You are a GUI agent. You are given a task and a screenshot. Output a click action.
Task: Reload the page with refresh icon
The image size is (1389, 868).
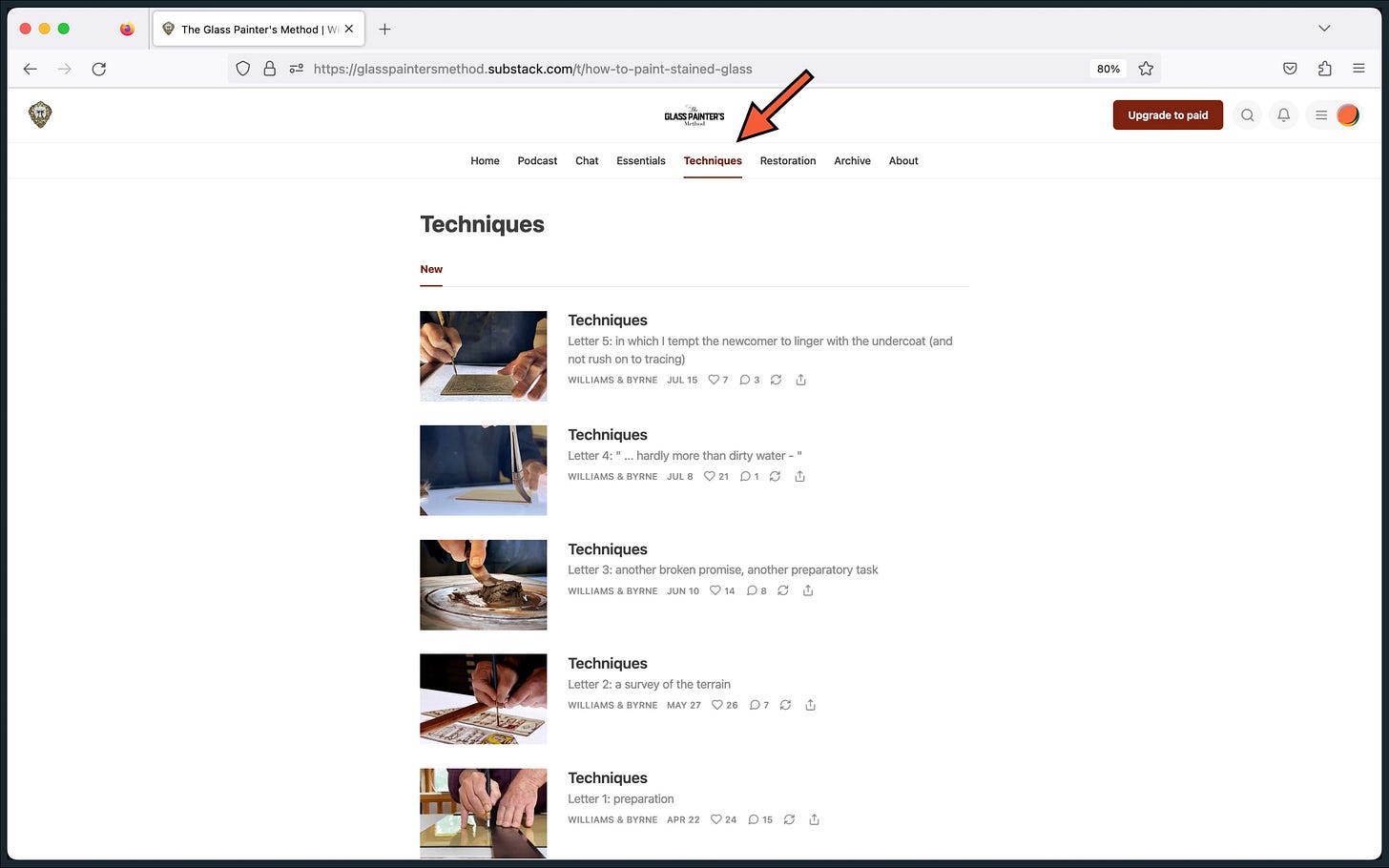point(99,69)
